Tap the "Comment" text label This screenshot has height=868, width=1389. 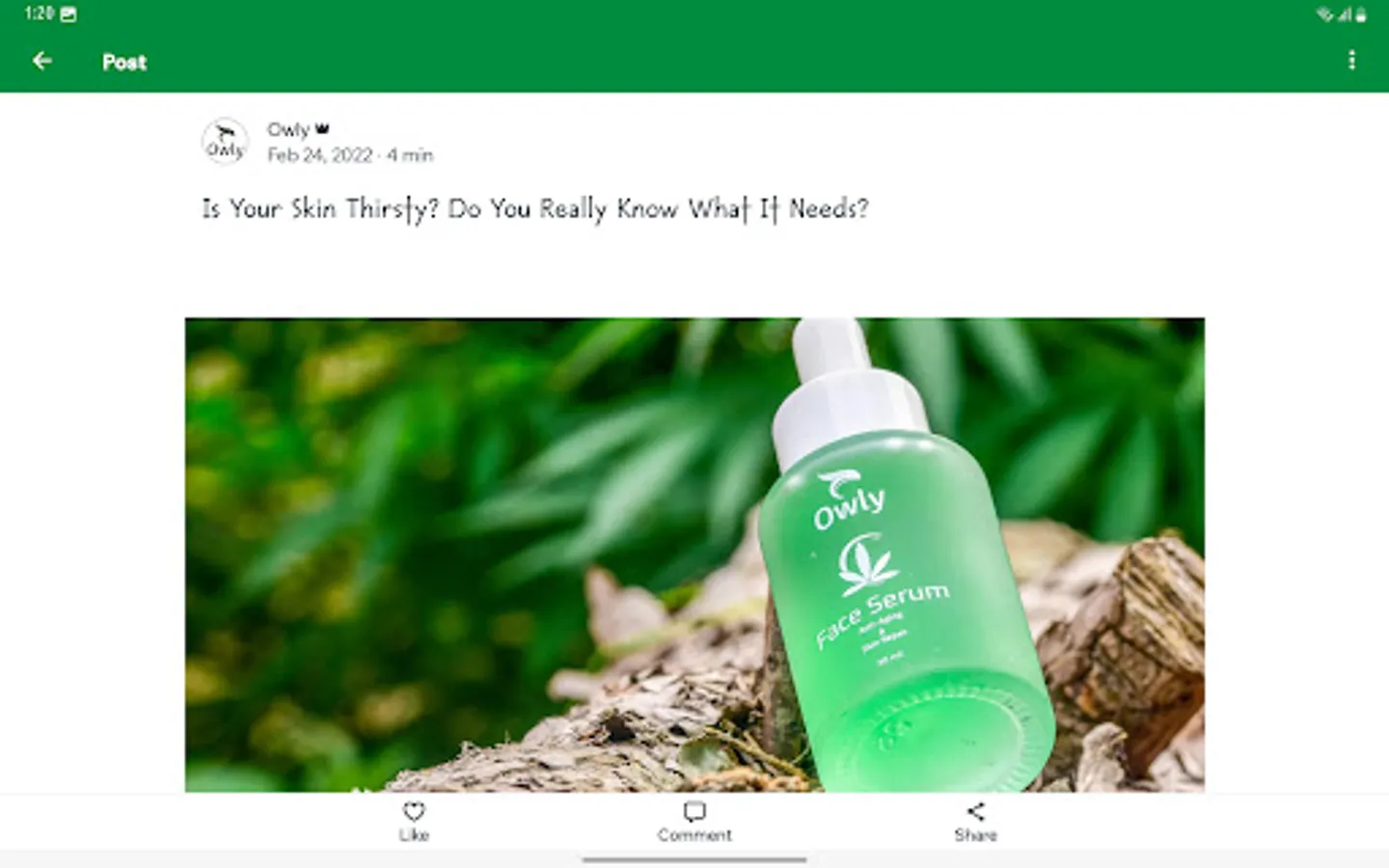click(694, 835)
